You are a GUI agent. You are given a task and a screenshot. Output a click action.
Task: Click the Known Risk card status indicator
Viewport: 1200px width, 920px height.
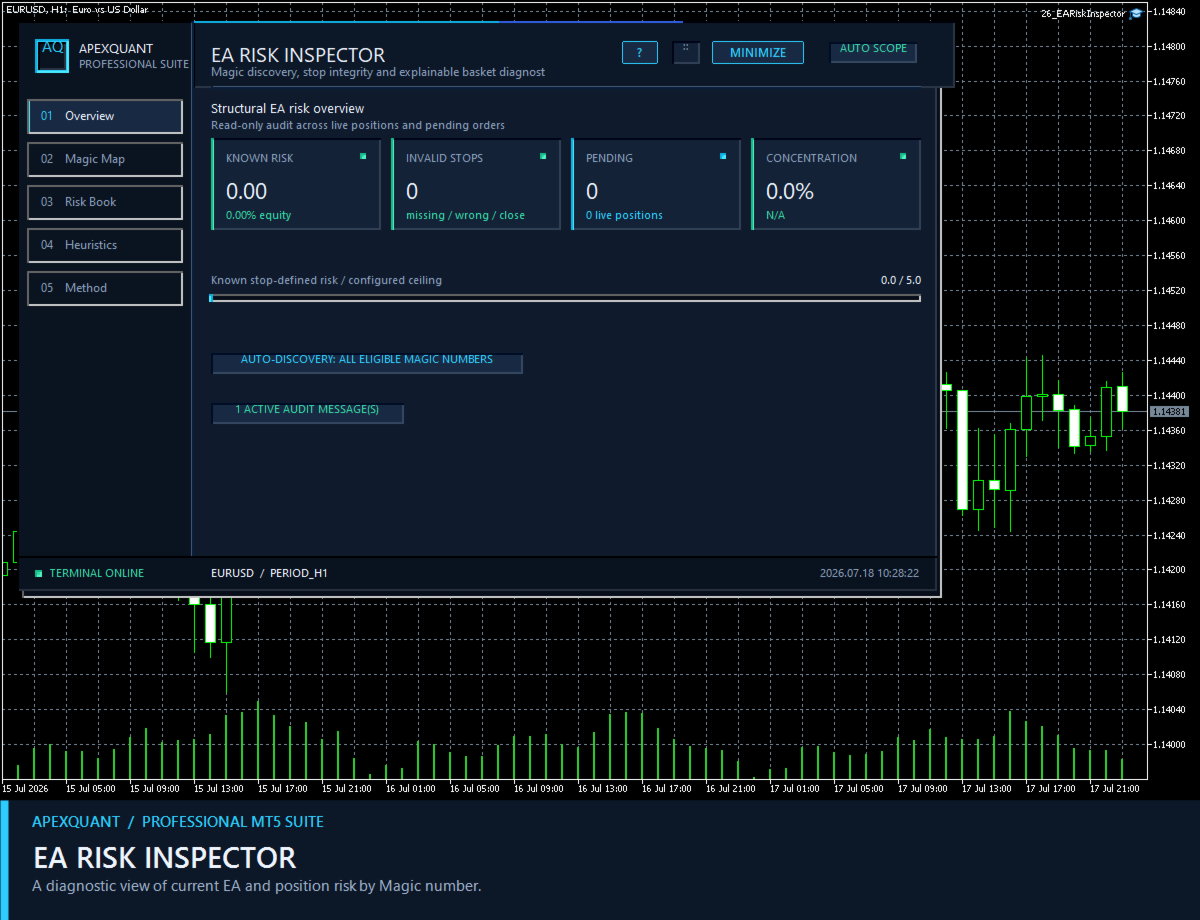[363, 156]
